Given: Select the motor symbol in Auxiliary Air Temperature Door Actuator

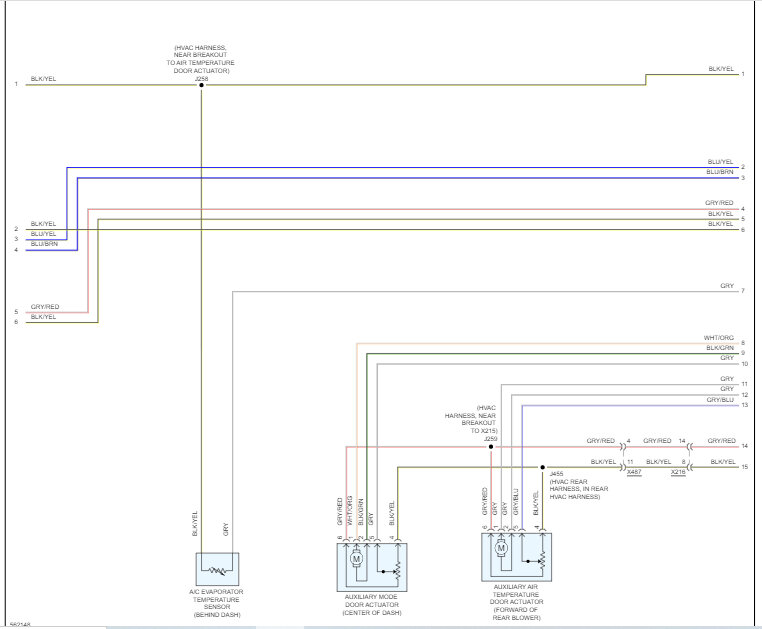Looking at the screenshot, I should [x=501, y=548].
